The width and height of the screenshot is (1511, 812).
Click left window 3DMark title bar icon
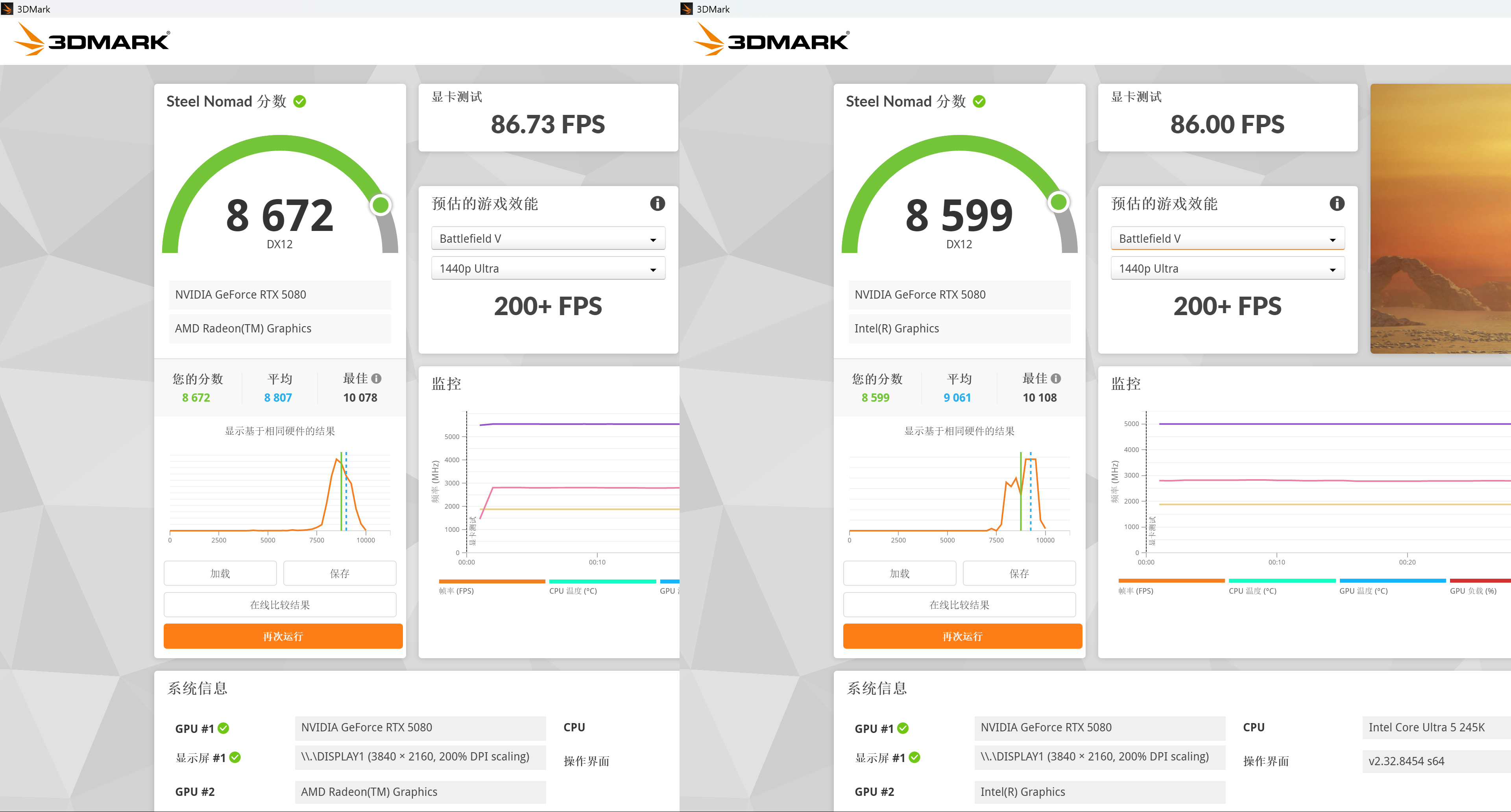click(x=7, y=9)
